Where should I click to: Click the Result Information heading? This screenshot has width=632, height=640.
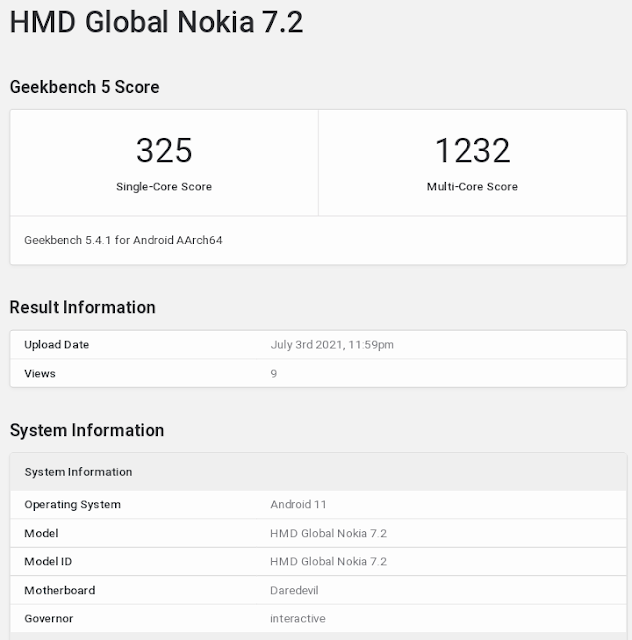point(82,307)
